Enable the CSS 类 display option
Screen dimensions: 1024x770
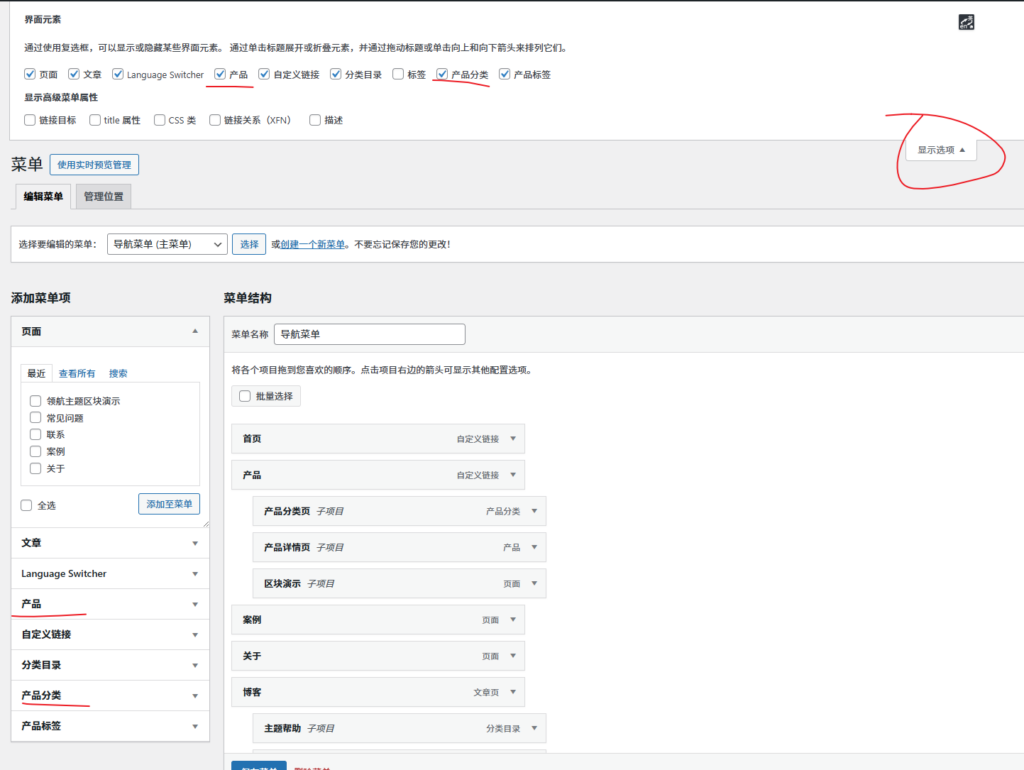pos(159,119)
